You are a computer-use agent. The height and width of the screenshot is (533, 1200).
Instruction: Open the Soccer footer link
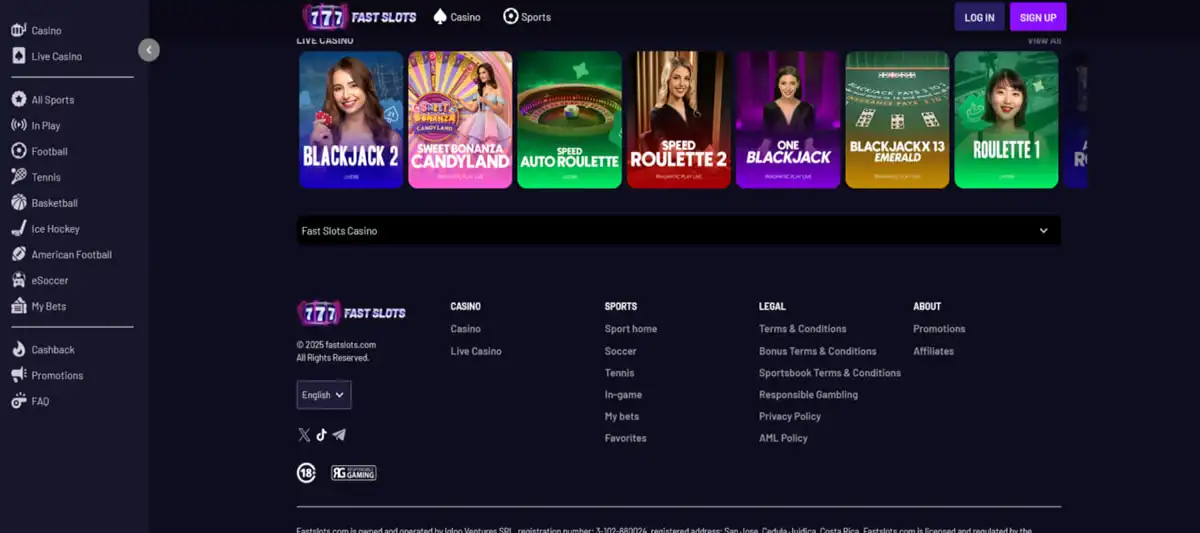620,351
